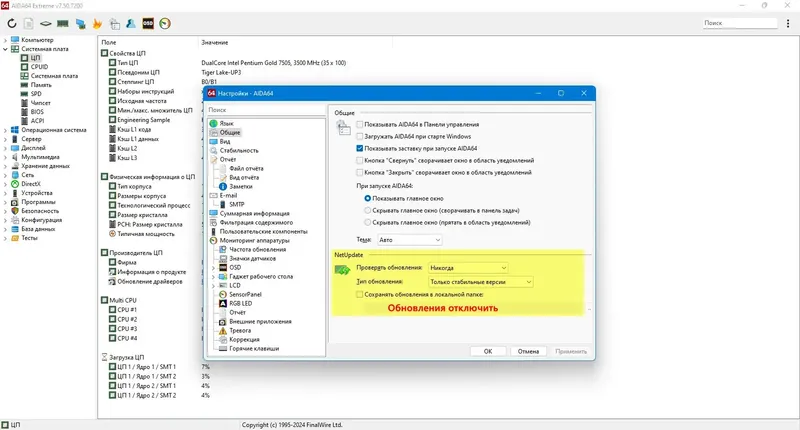Open Горячие клавиши settings page
This screenshot has height=430, width=800.
[254, 348]
